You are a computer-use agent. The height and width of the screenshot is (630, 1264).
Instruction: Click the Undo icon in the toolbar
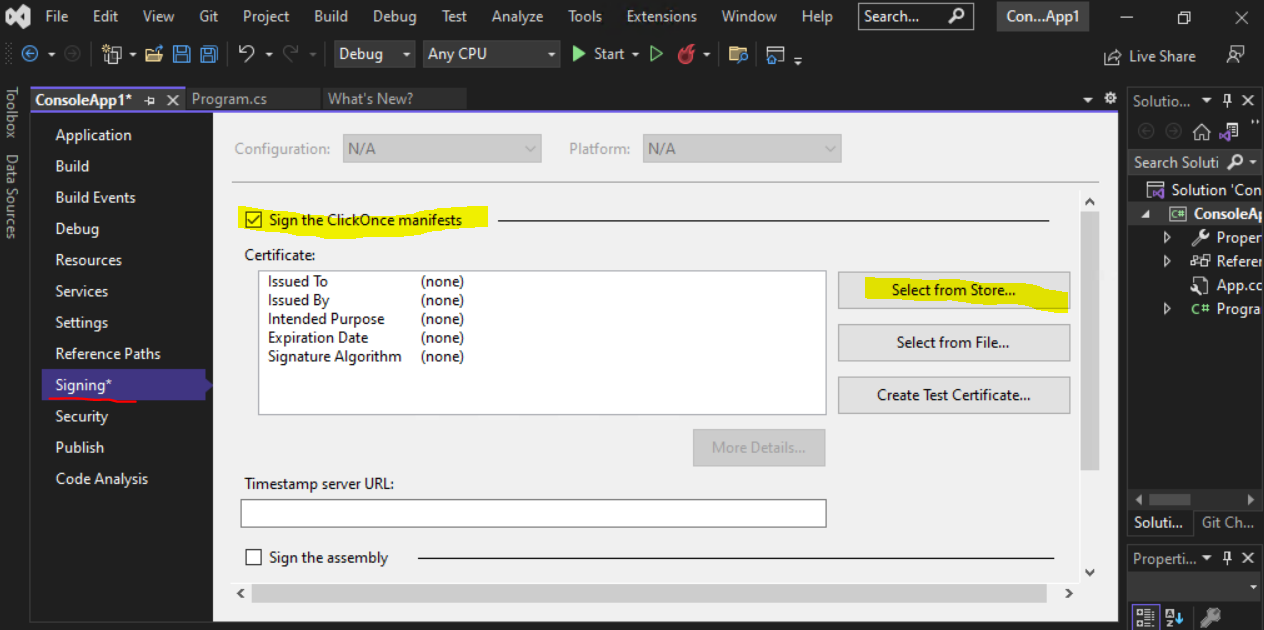click(x=247, y=53)
